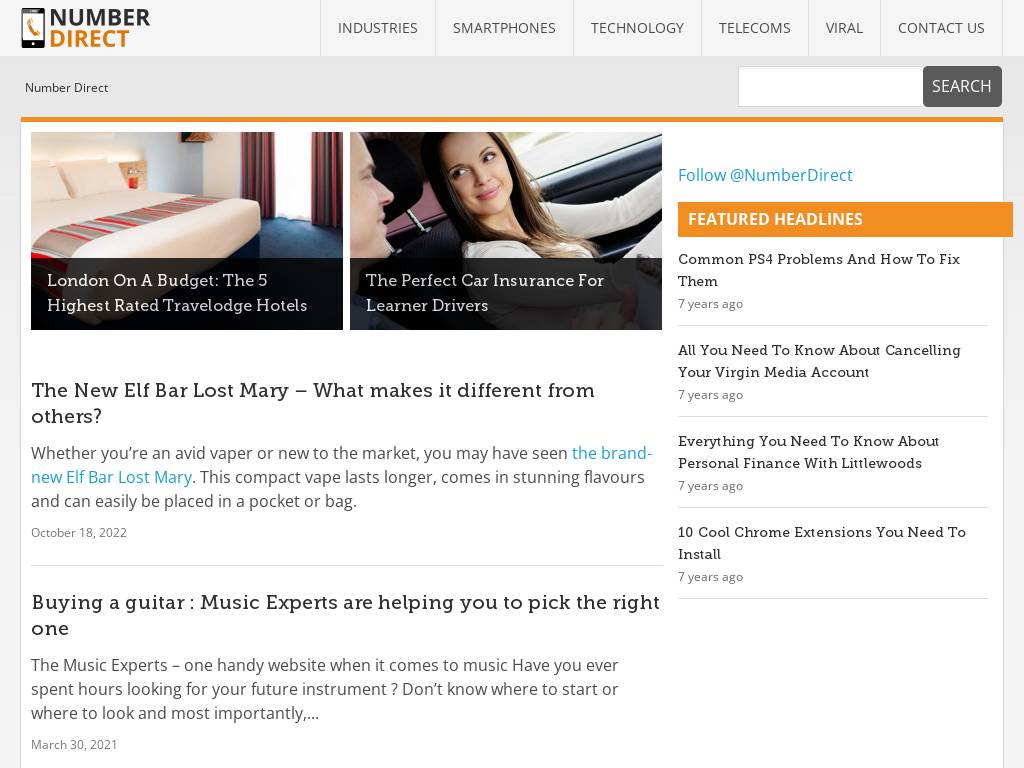Click the search text field

(830, 86)
